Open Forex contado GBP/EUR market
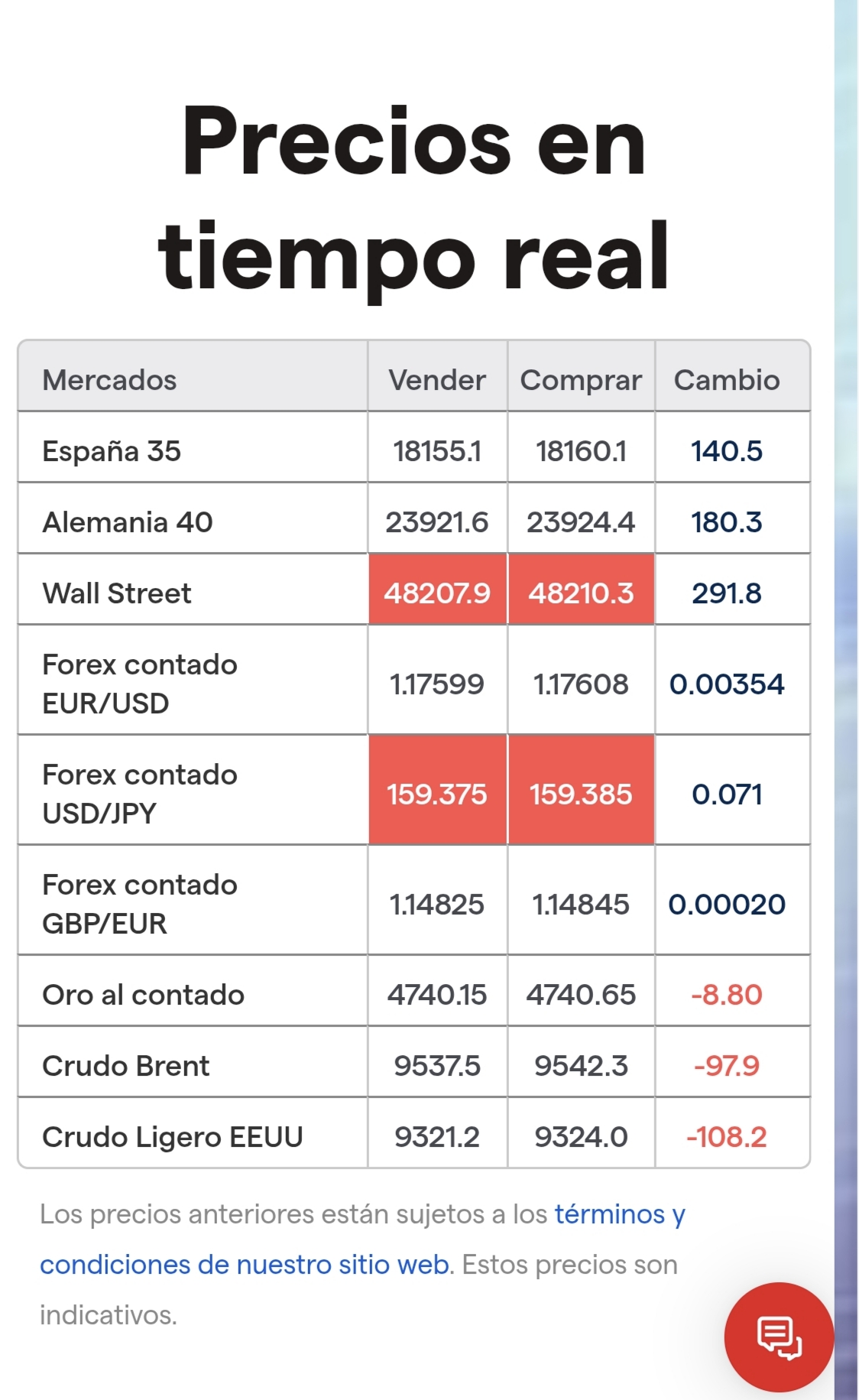The width and height of the screenshot is (859, 1400). 140,904
